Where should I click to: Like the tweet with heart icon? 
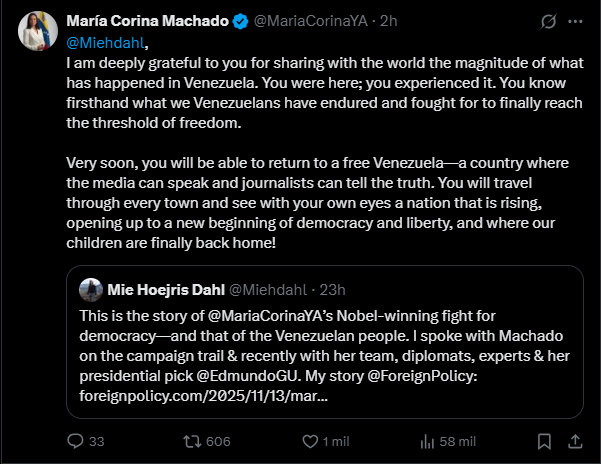coord(305,441)
